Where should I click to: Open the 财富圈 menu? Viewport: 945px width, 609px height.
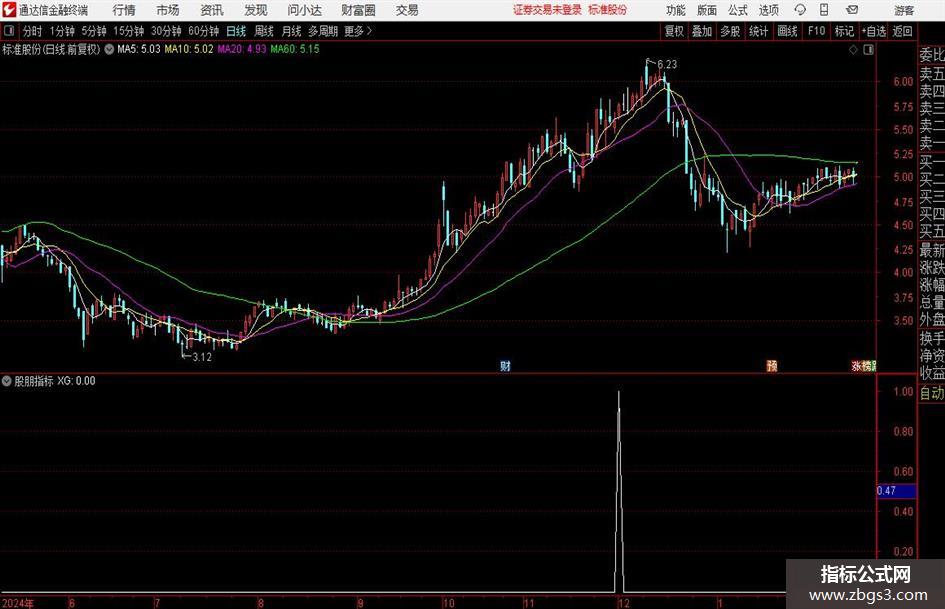[x=358, y=10]
